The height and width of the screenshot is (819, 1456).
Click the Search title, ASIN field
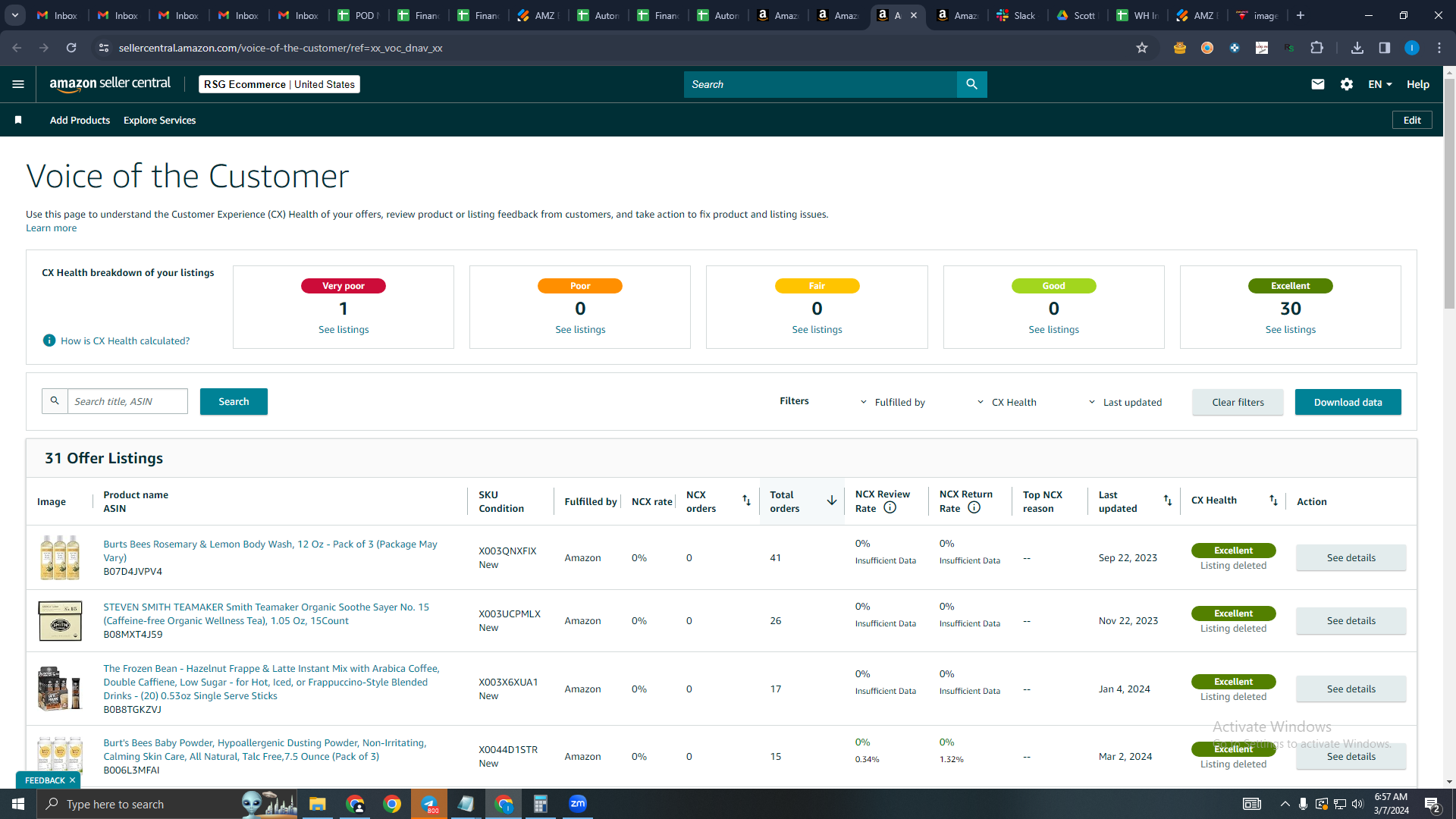[127, 401]
